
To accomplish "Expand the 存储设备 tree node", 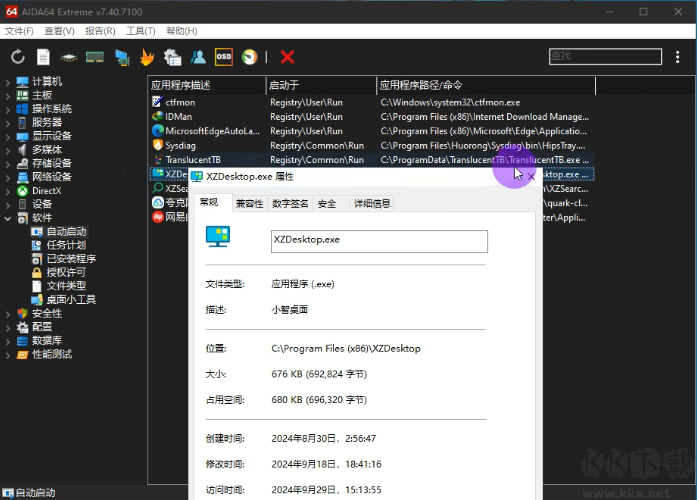I will pyautogui.click(x=8, y=164).
